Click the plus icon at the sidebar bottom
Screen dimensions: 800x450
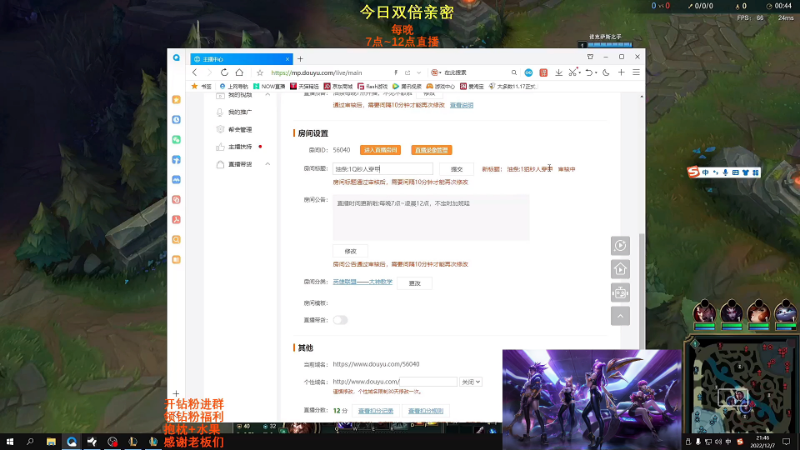pos(176,394)
